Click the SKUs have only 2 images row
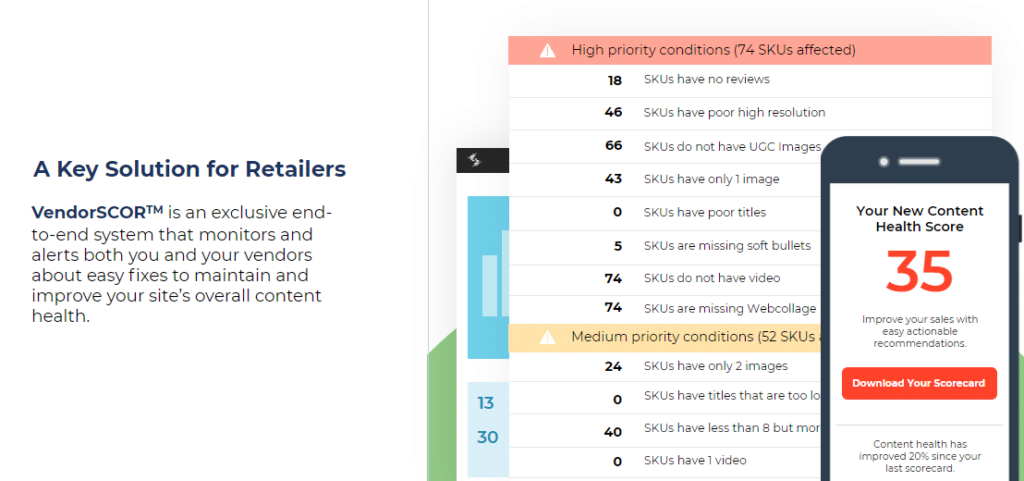The width and height of the screenshot is (1024, 481). coord(665,367)
